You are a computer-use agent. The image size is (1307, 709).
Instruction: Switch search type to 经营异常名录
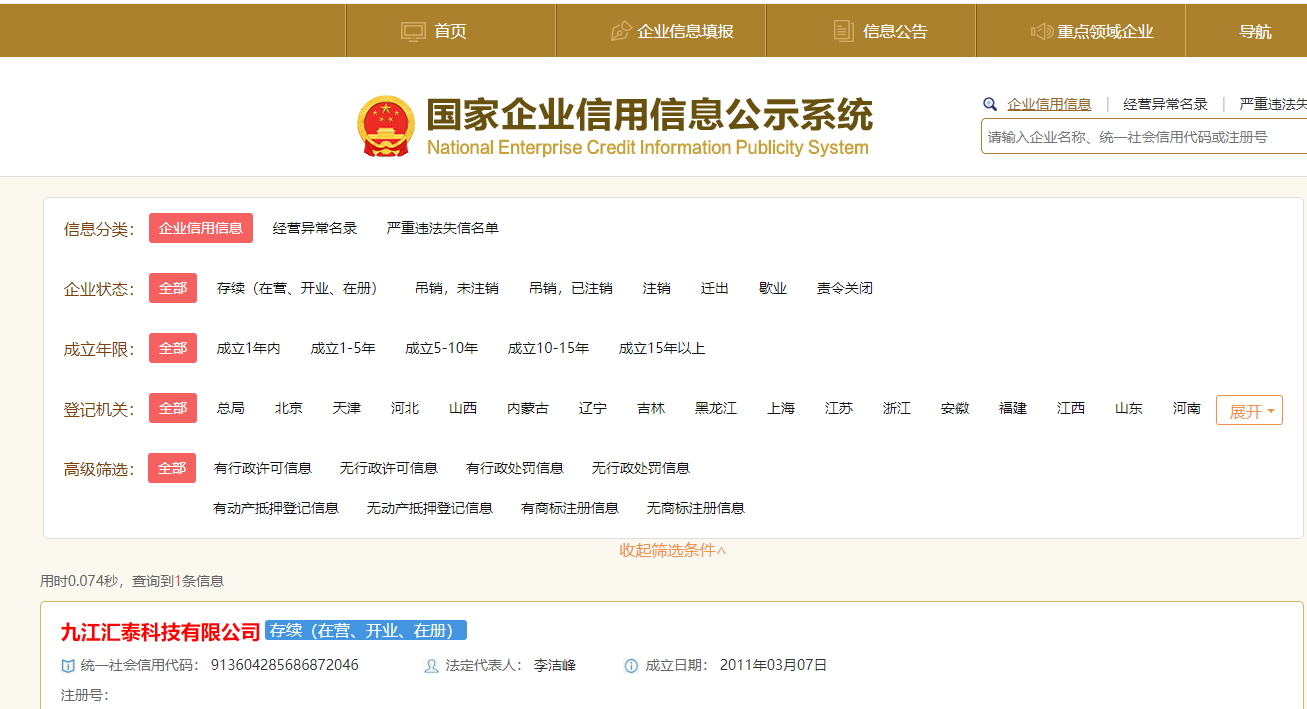tap(1165, 104)
